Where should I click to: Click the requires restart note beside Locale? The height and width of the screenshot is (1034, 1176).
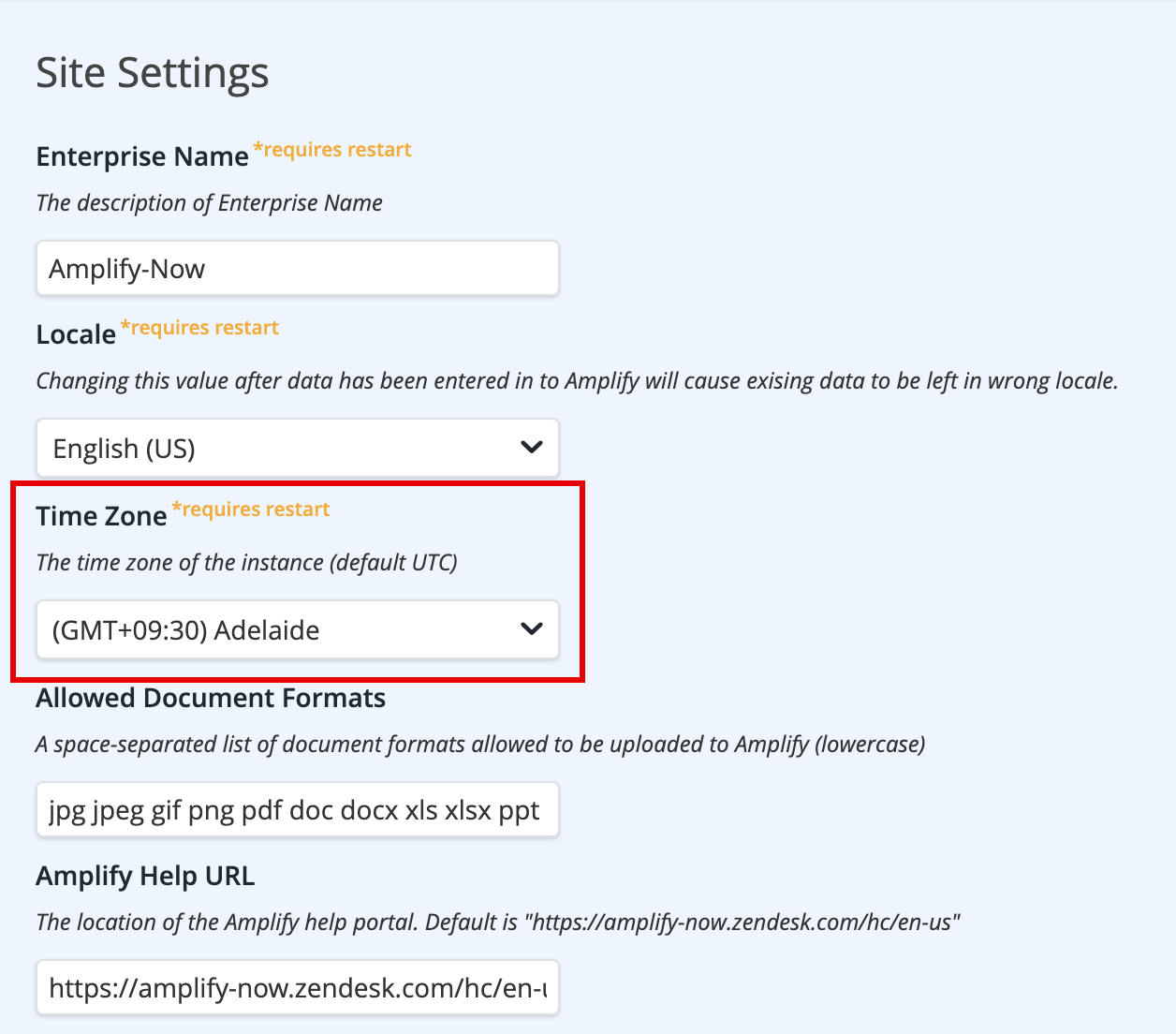pyautogui.click(x=199, y=328)
